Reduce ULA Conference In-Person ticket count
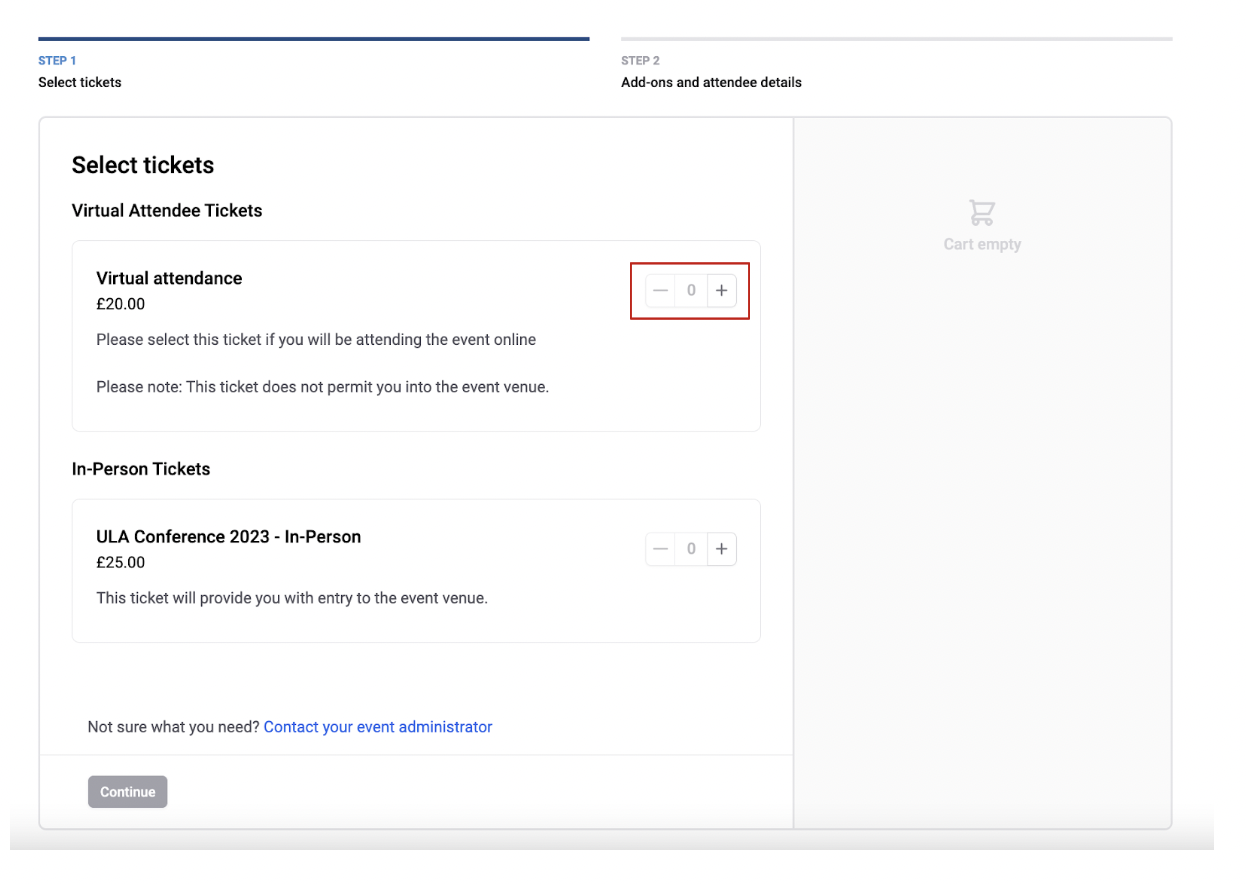Viewport: 1246px width, 884px height. 660,549
